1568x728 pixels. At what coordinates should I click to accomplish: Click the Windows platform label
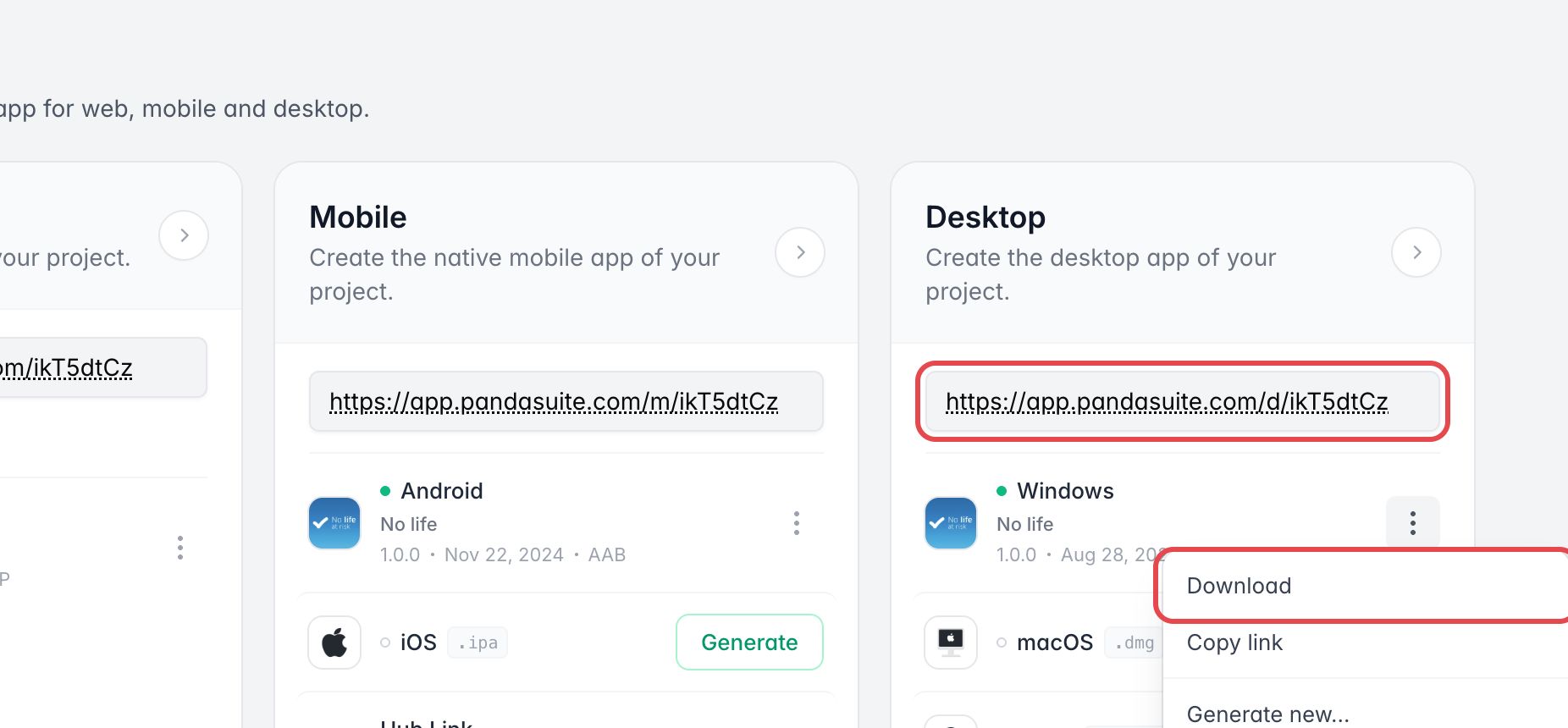(1065, 491)
